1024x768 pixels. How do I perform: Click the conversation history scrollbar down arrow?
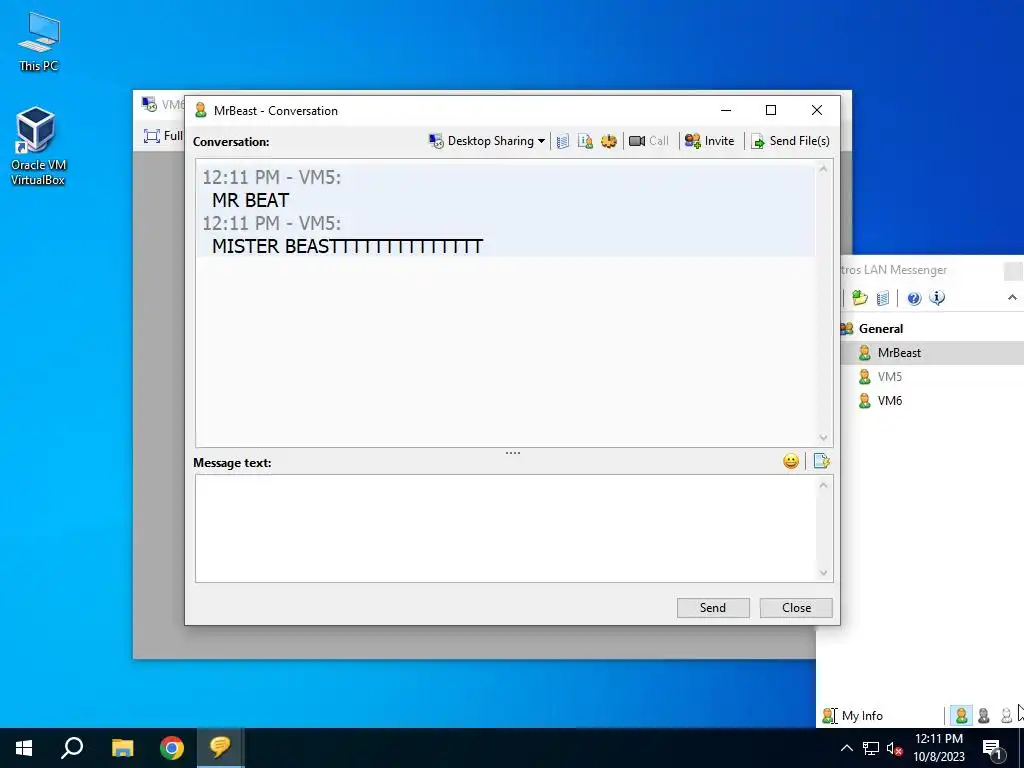click(823, 438)
